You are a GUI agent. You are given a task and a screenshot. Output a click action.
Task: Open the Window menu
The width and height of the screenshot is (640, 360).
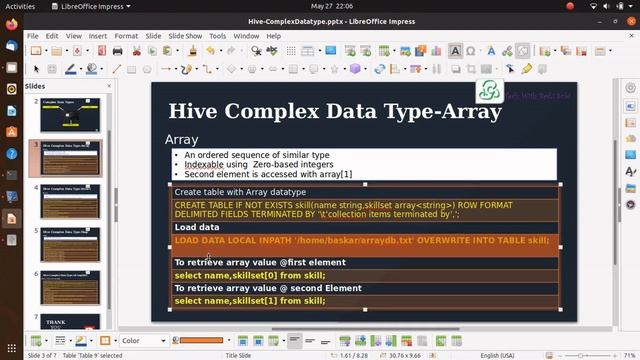tap(246, 36)
